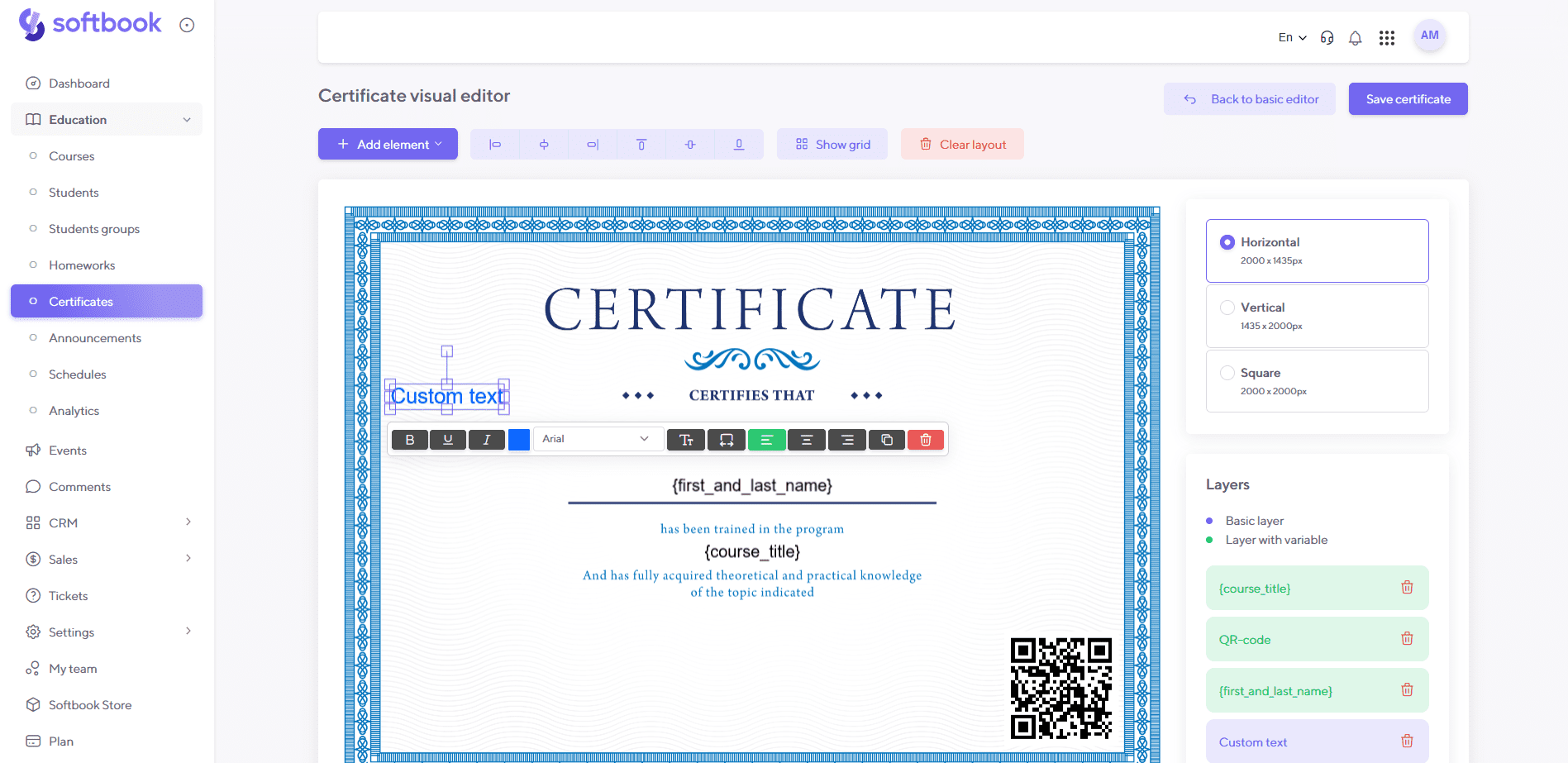Go to Dashboard in sidebar
The image size is (1568, 763).
(x=107, y=83)
